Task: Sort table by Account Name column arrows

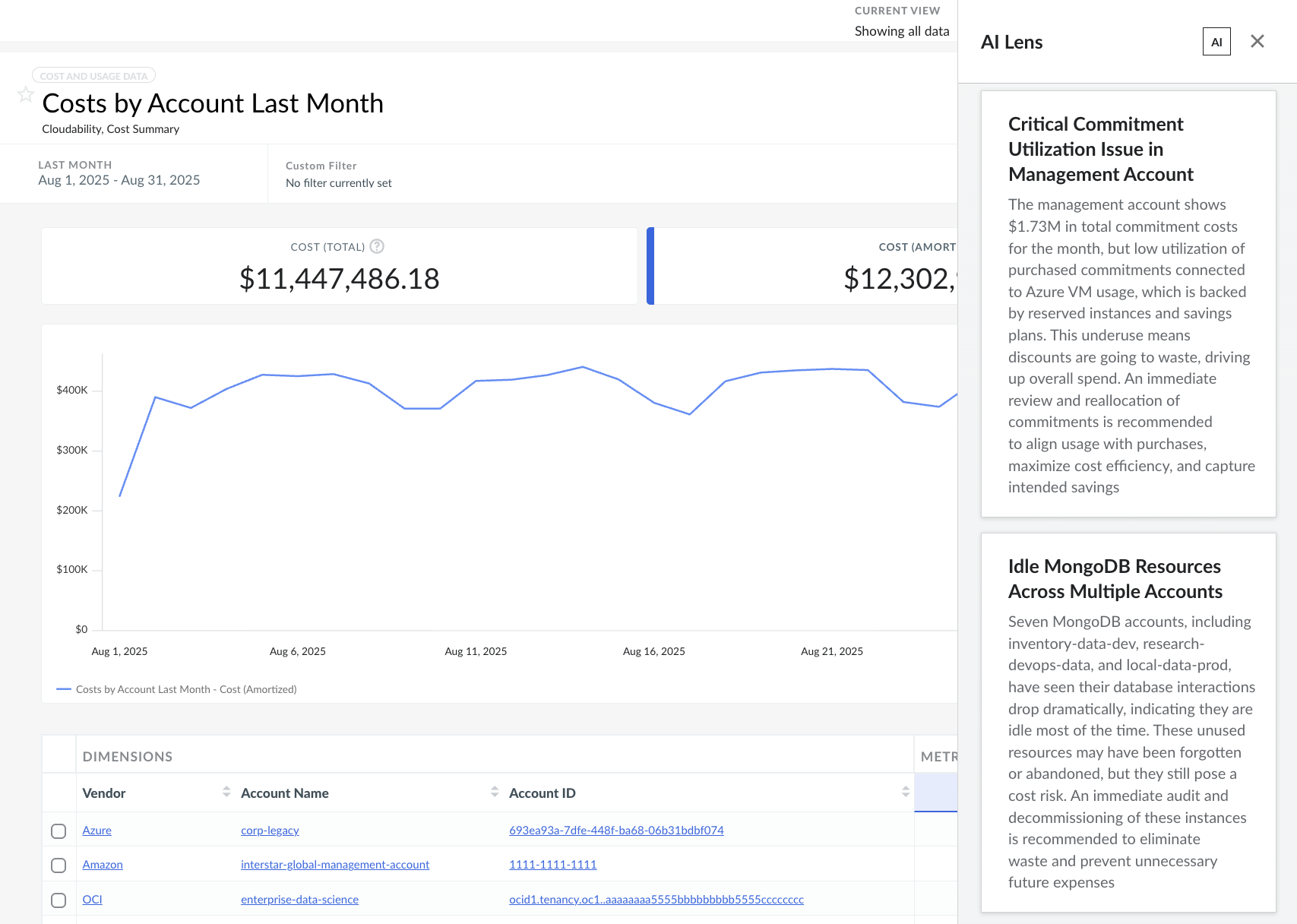Action: (494, 792)
